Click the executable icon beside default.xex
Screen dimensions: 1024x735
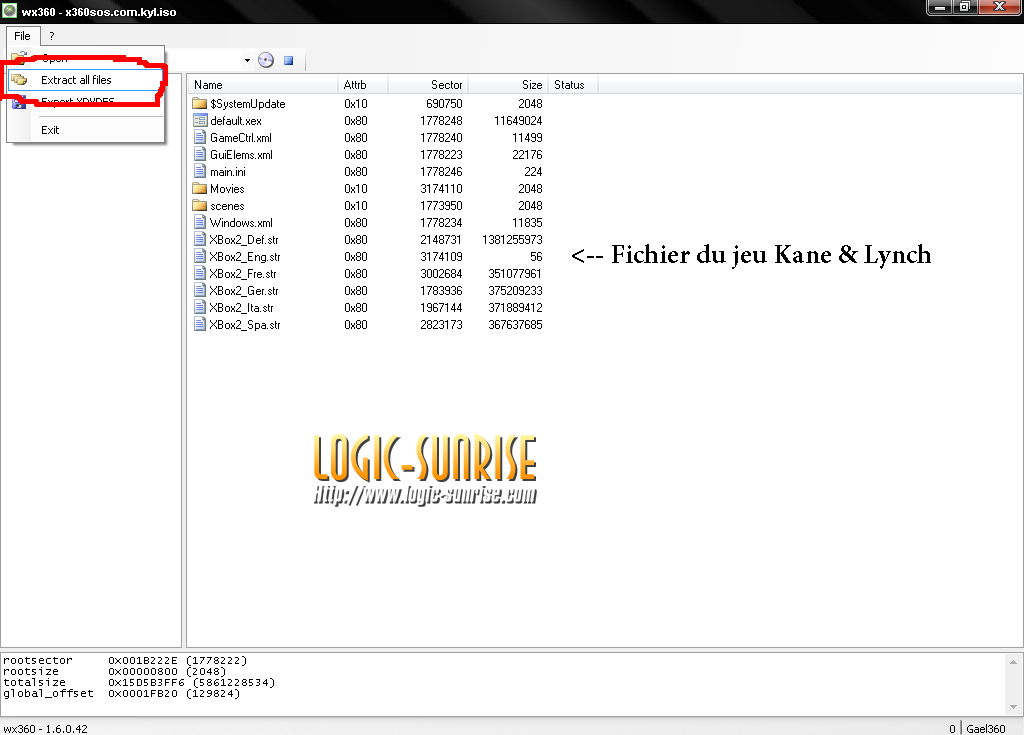(200, 120)
